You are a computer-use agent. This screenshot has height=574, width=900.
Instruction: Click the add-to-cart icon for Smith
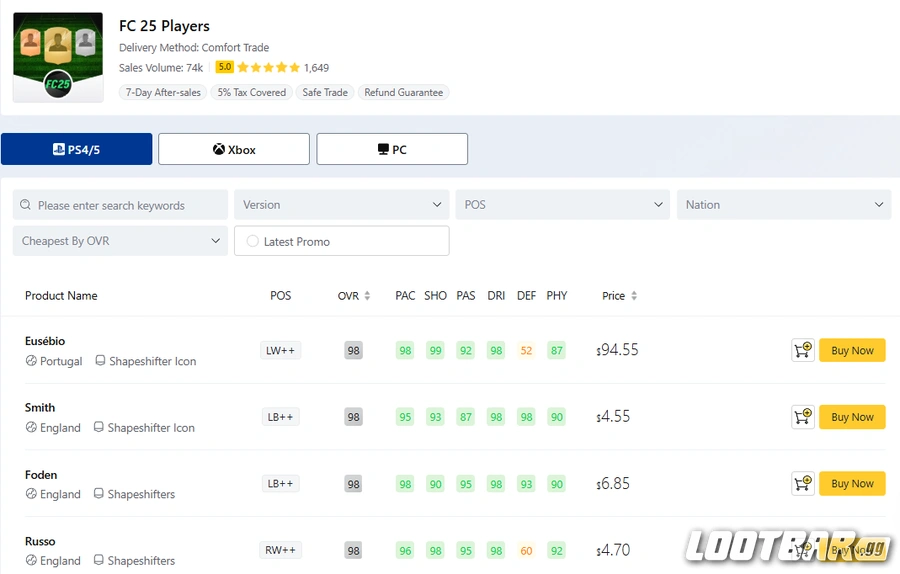point(802,417)
